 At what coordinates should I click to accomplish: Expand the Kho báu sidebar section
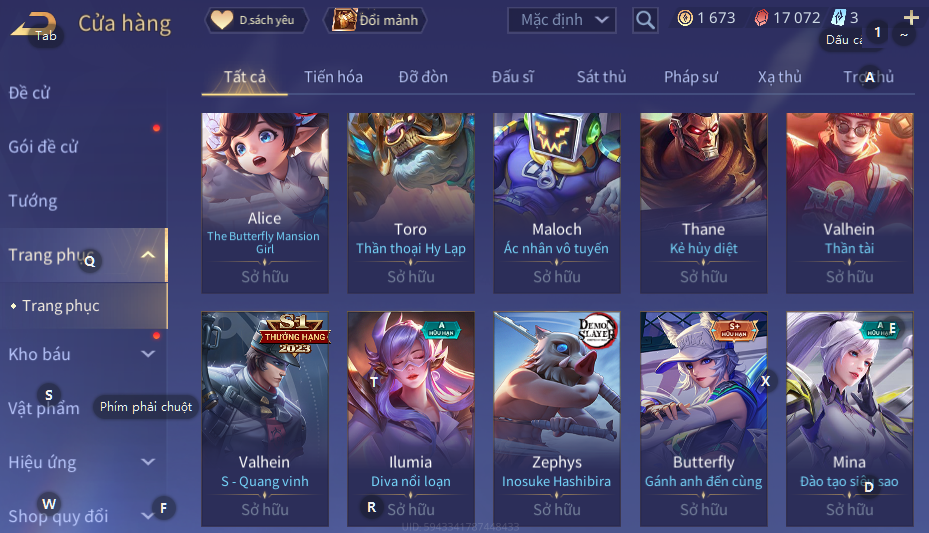(148, 354)
